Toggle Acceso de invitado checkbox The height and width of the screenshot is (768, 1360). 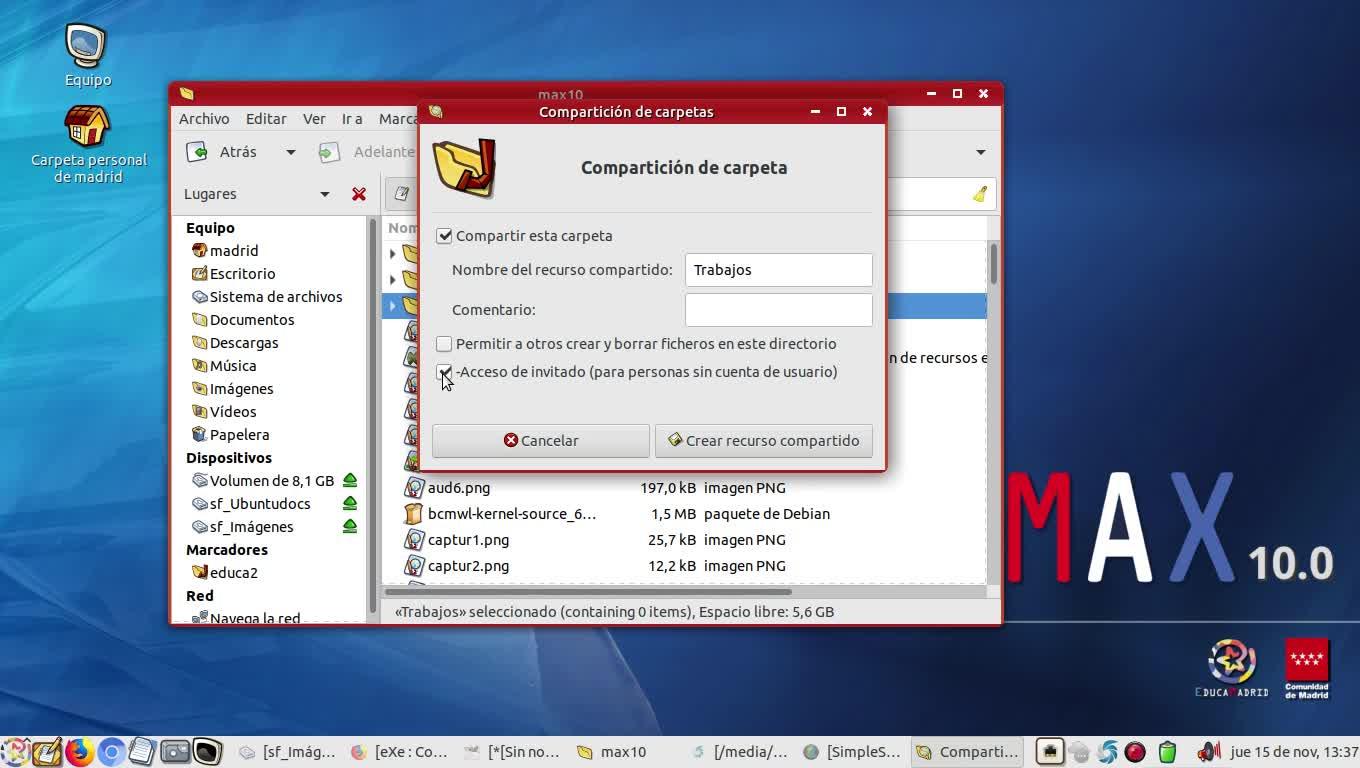pos(444,372)
